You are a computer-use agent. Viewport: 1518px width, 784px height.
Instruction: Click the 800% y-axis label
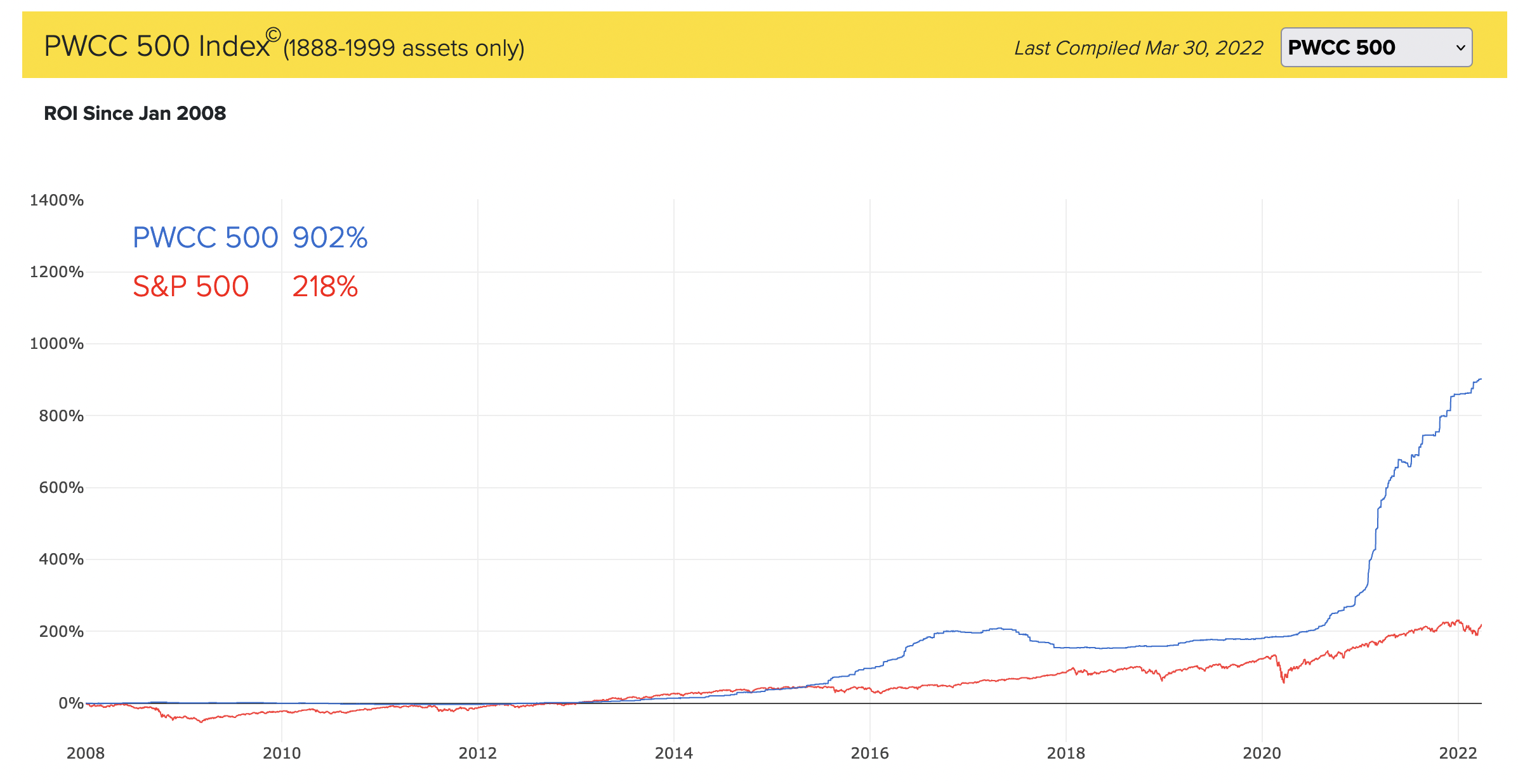click(61, 415)
